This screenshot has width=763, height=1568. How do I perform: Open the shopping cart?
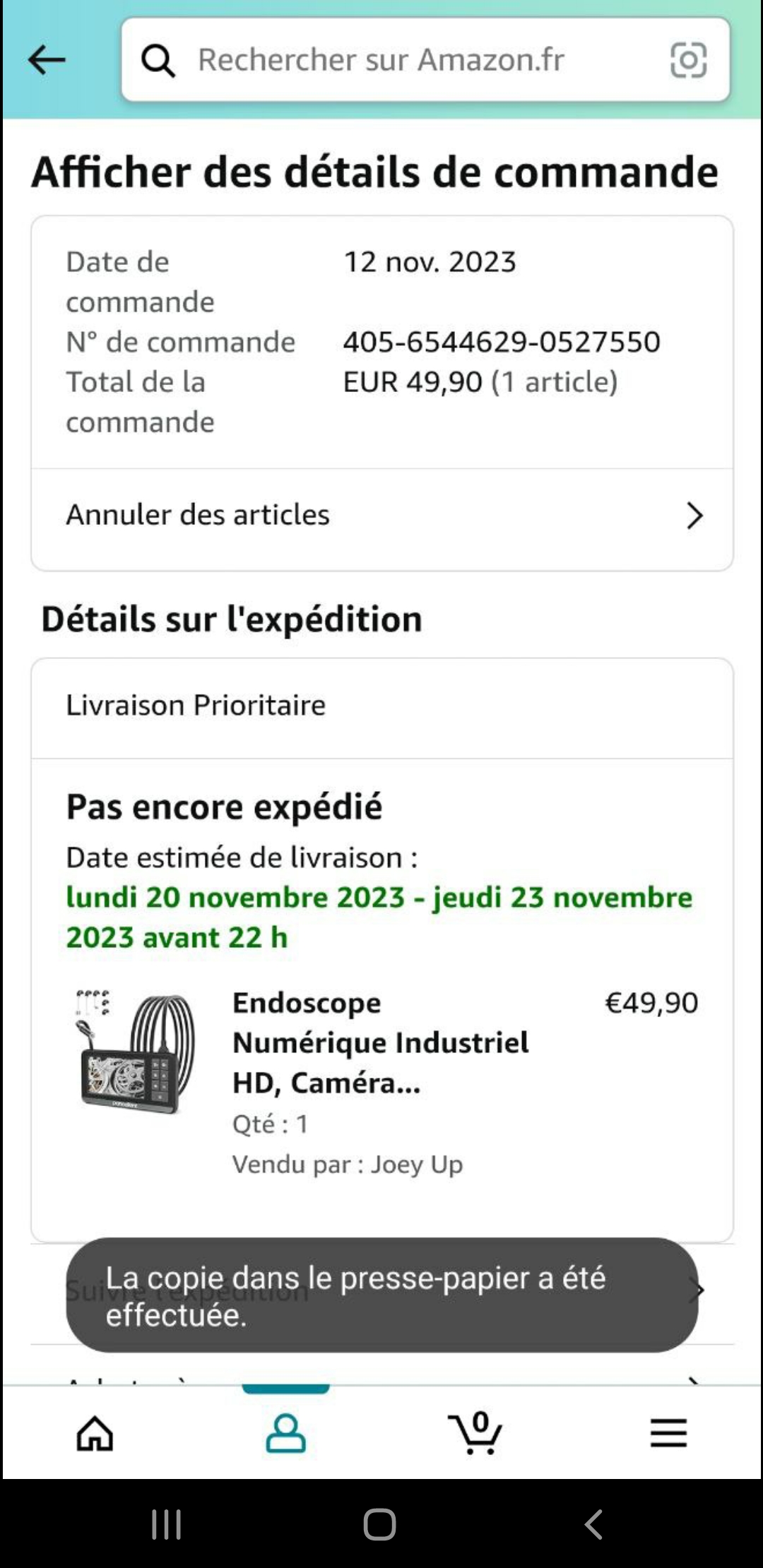[475, 1433]
